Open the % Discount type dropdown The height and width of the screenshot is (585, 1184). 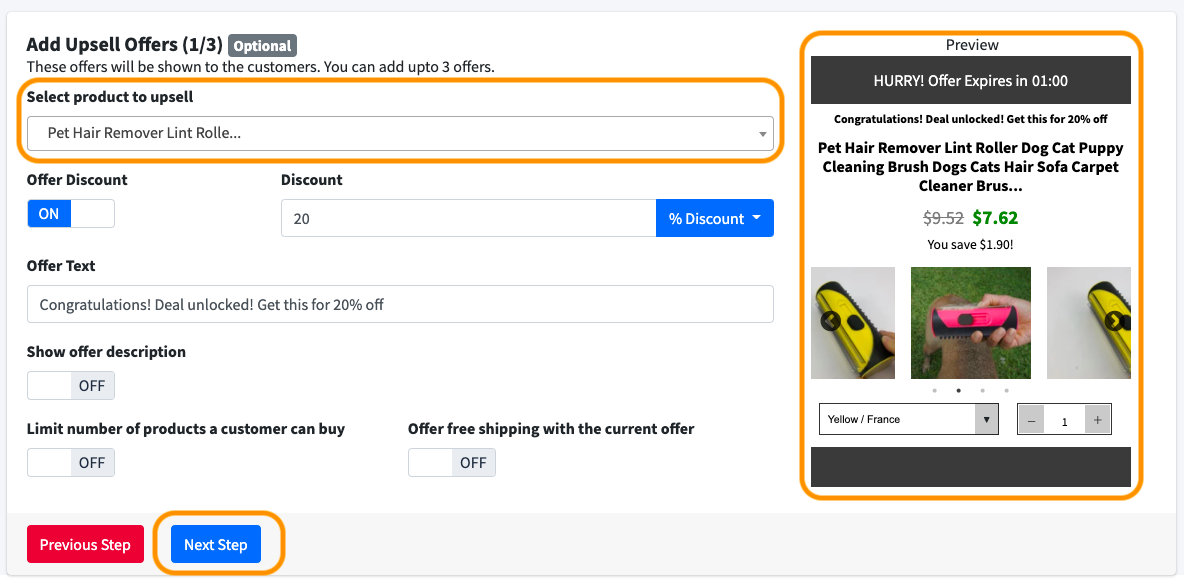tap(714, 219)
